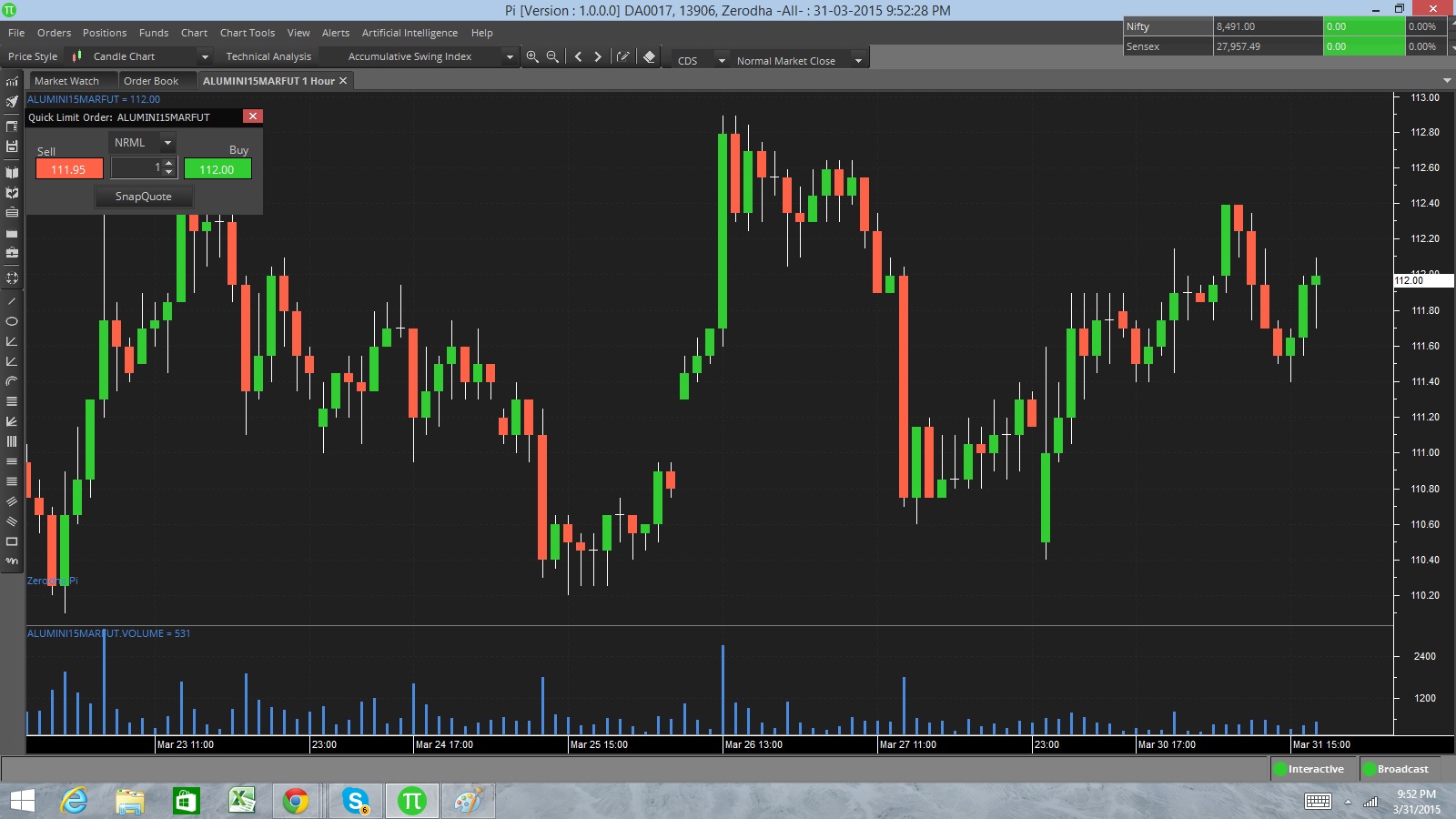The width and height of the screenshot is (1456, 819).
Task: Click the bar chart icon atop the left sidebar
Action: tap(12, 81)
